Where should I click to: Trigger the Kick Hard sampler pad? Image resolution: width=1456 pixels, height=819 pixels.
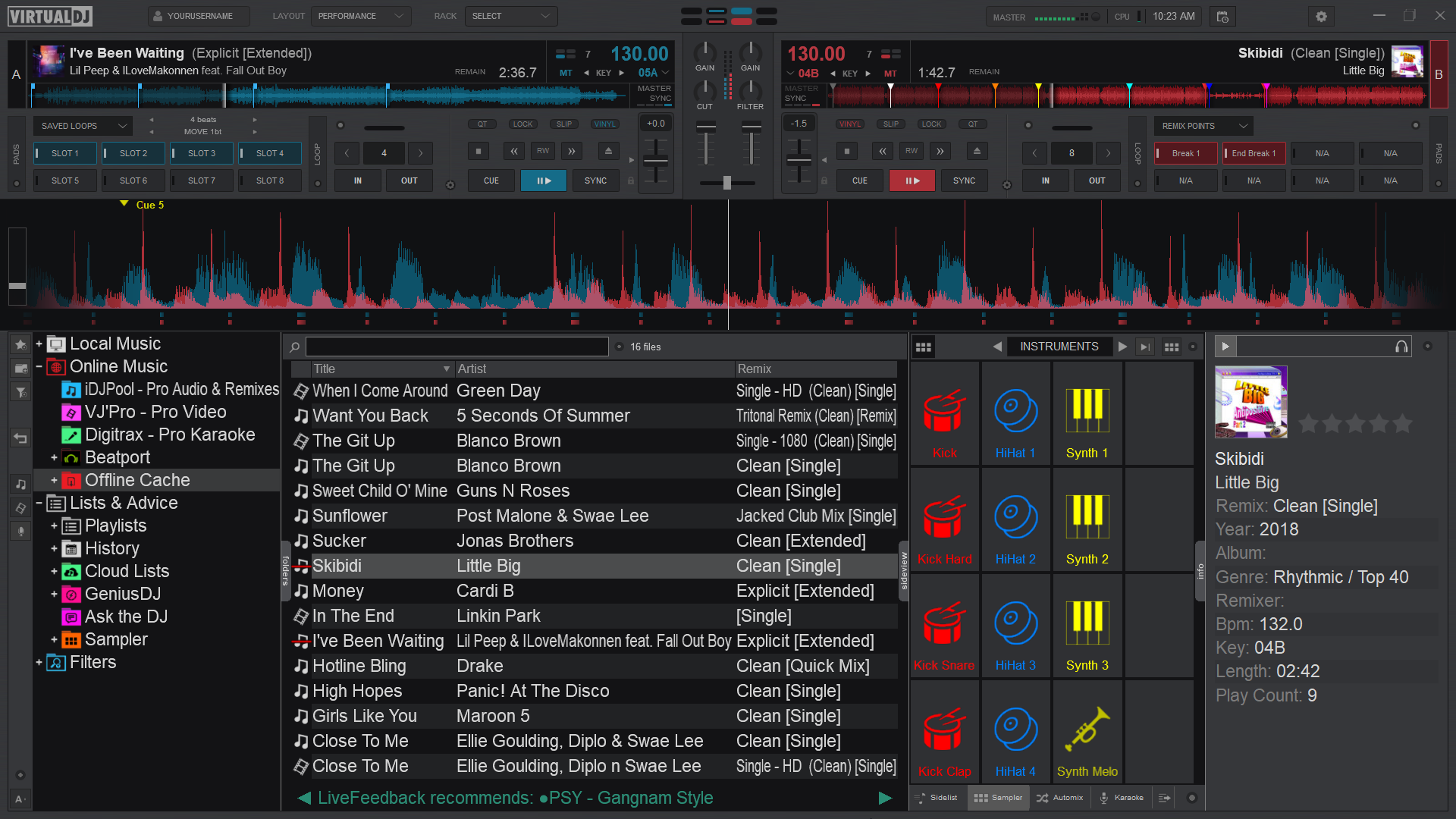tap(944, 519)
